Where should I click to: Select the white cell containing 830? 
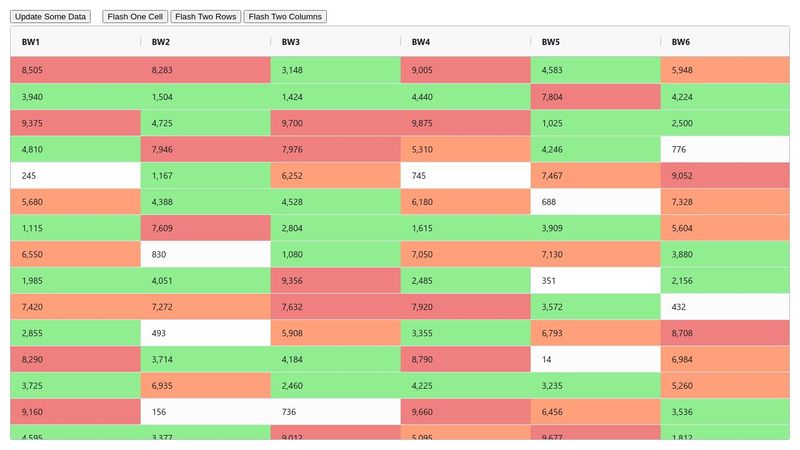coord(205,254)
